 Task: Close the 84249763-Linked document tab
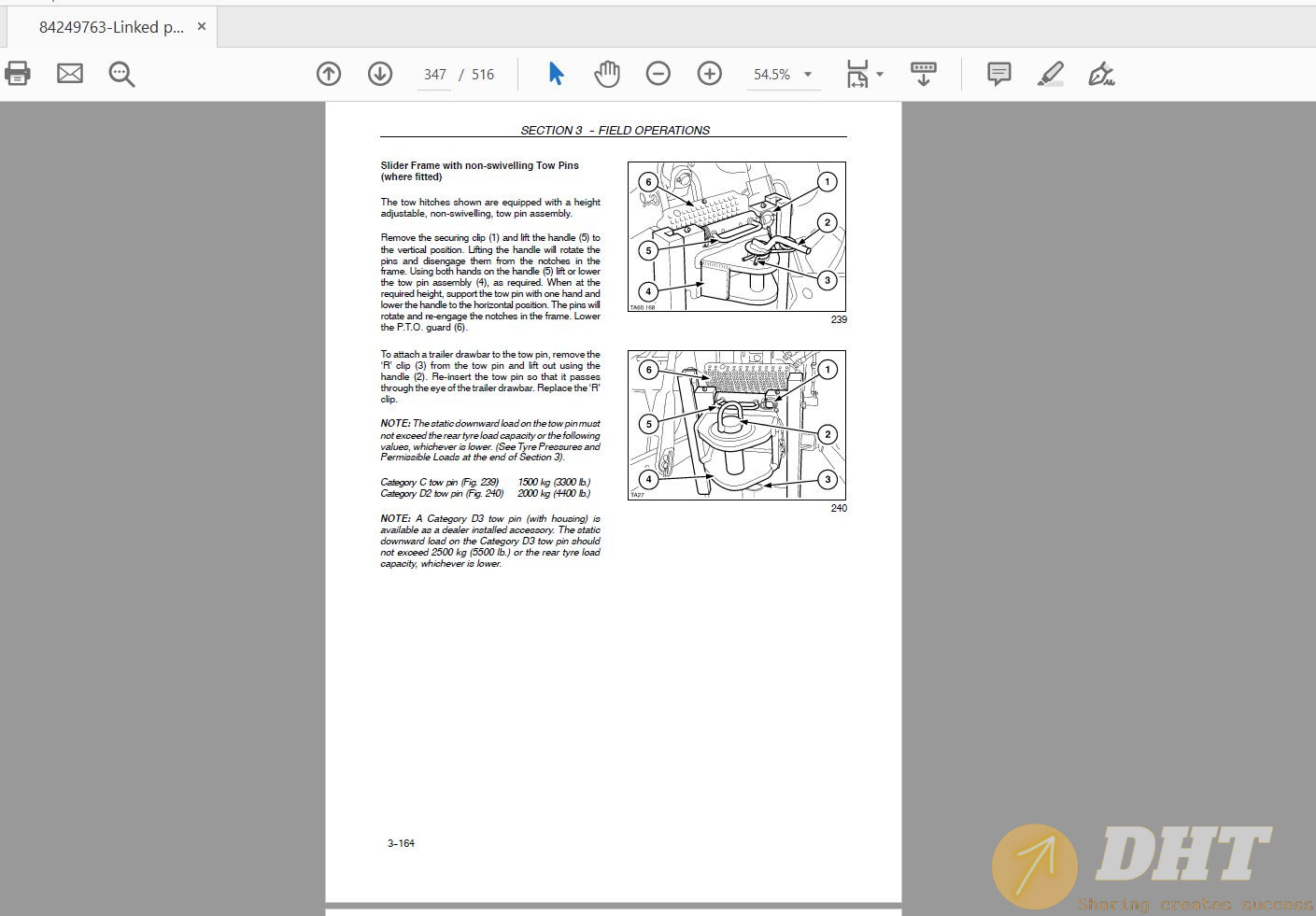tap(202, 27)
